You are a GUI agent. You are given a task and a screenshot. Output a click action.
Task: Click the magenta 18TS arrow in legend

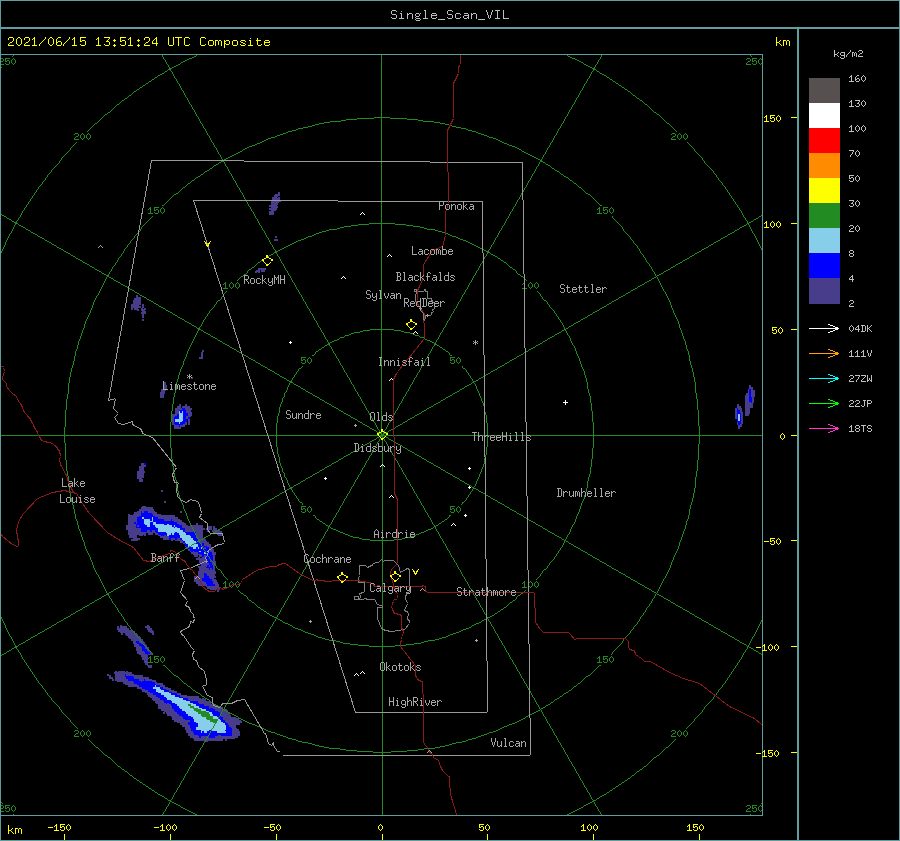click(x=824, y=428)
